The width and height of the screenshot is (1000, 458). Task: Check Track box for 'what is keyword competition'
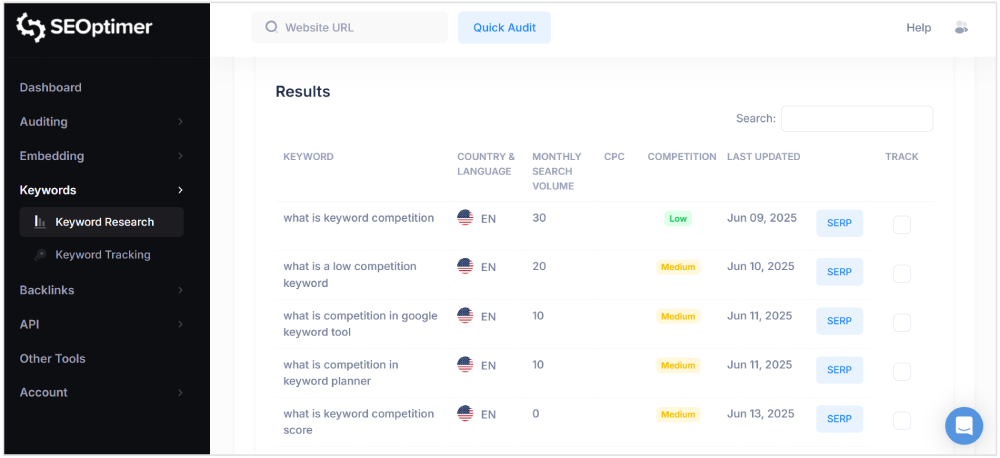click(902, 224)
